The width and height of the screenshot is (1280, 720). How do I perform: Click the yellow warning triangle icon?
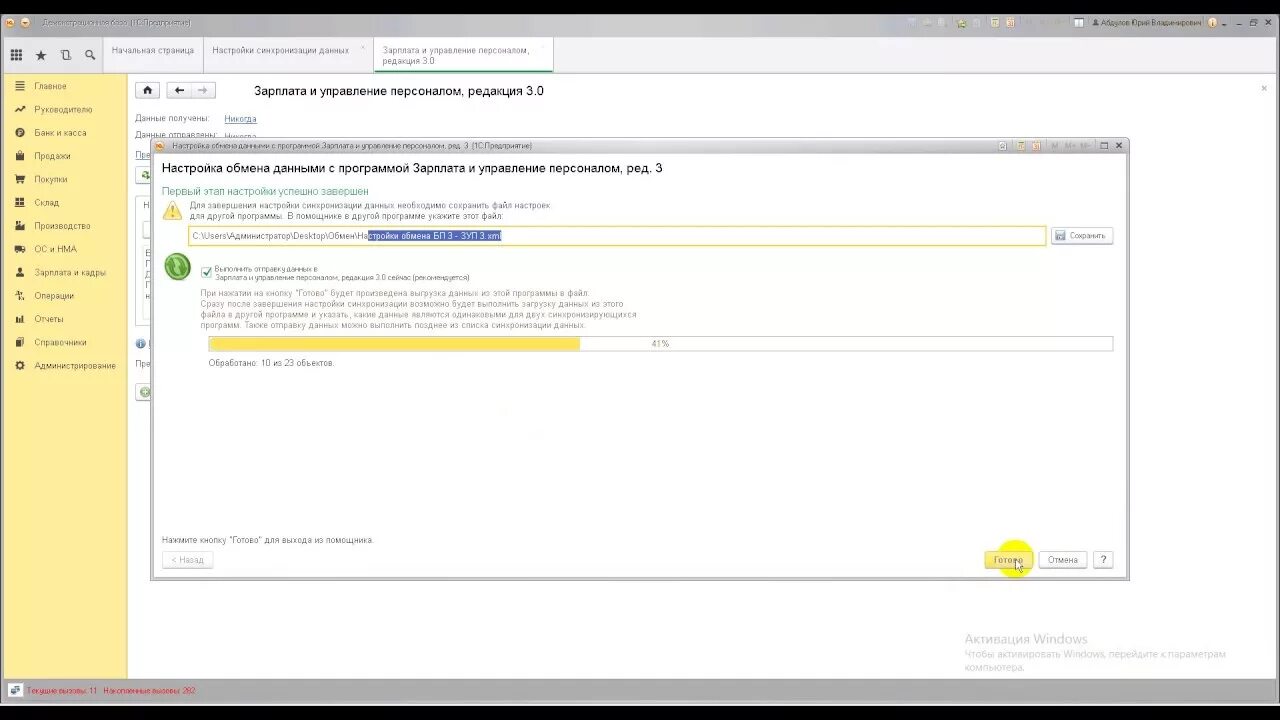(x=173, y=210)
